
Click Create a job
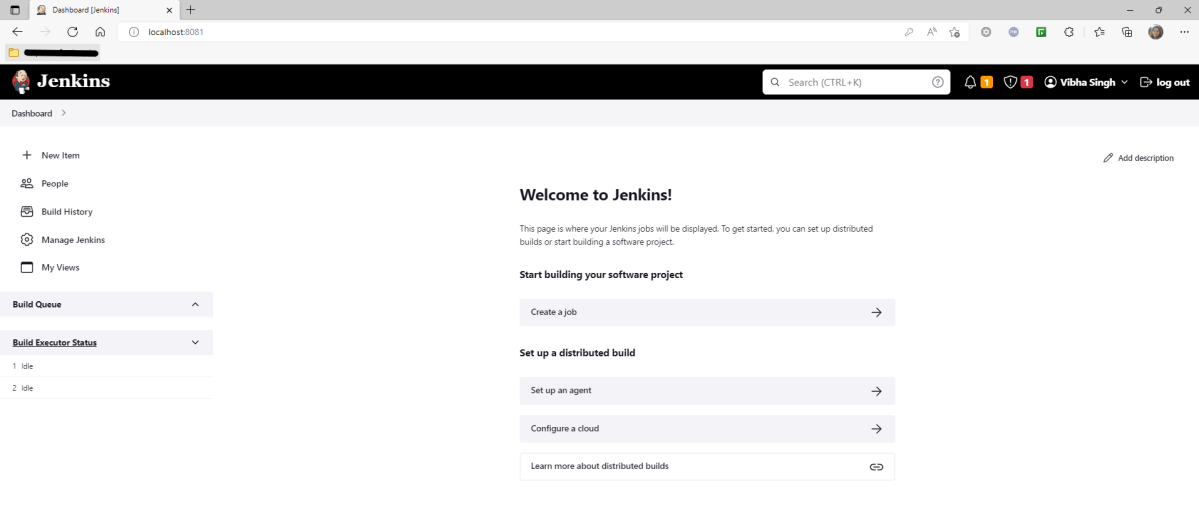[706, 312]
